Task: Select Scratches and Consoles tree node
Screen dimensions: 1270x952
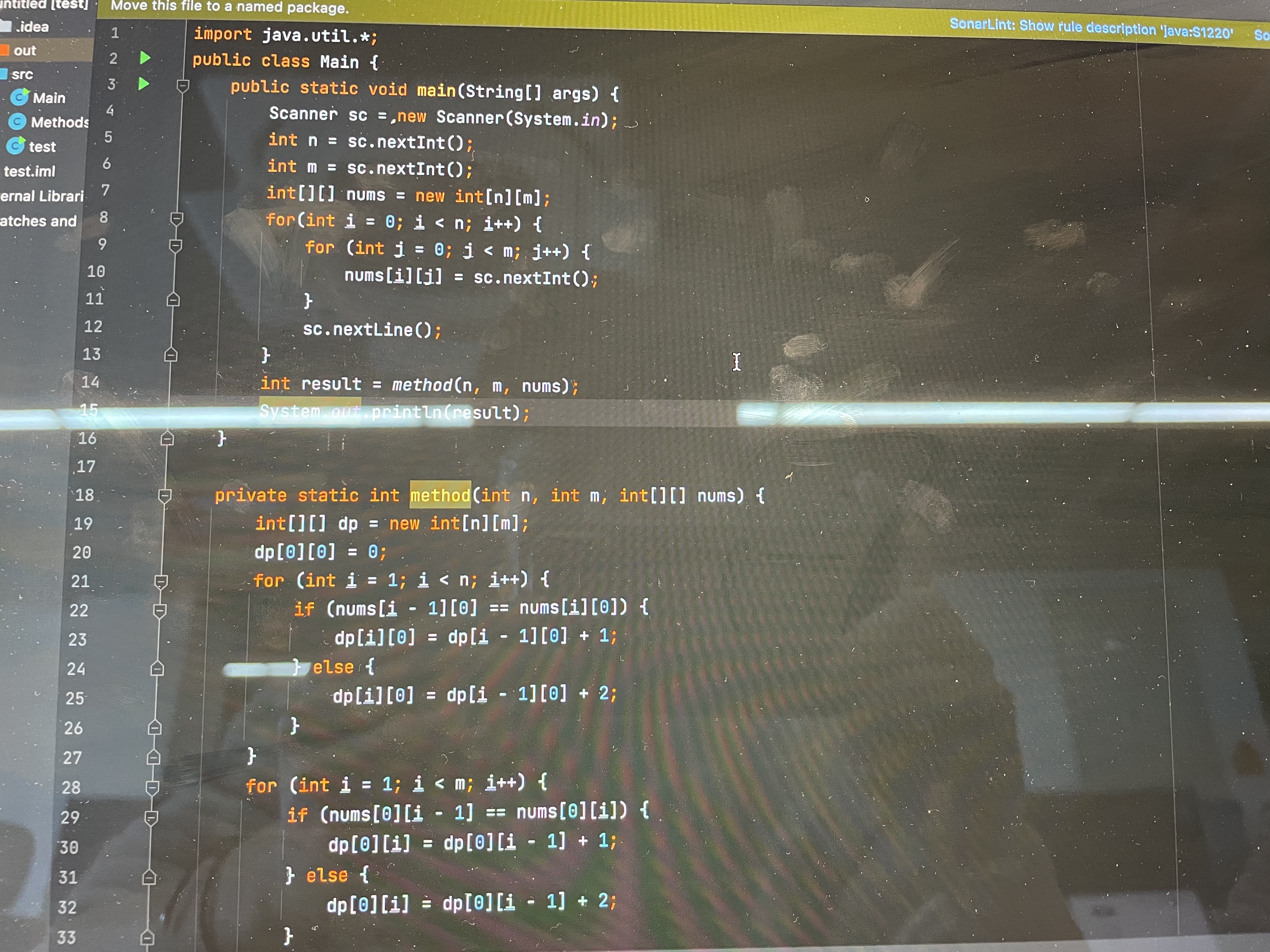Action: (38, 221)
